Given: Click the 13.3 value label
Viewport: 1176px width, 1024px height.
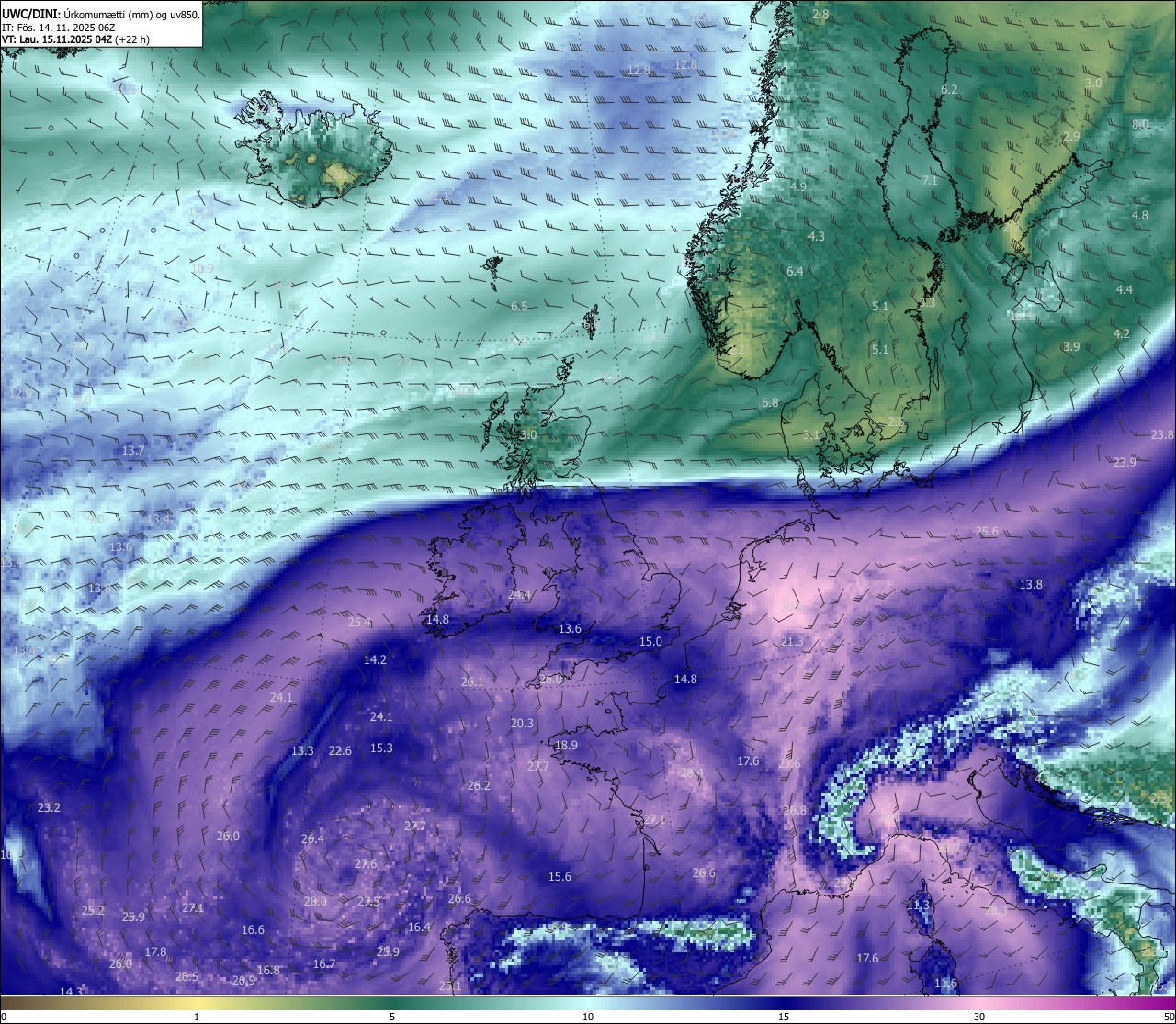Looking at the screenshot, I should pyautogui.click(x=302, y=751).
